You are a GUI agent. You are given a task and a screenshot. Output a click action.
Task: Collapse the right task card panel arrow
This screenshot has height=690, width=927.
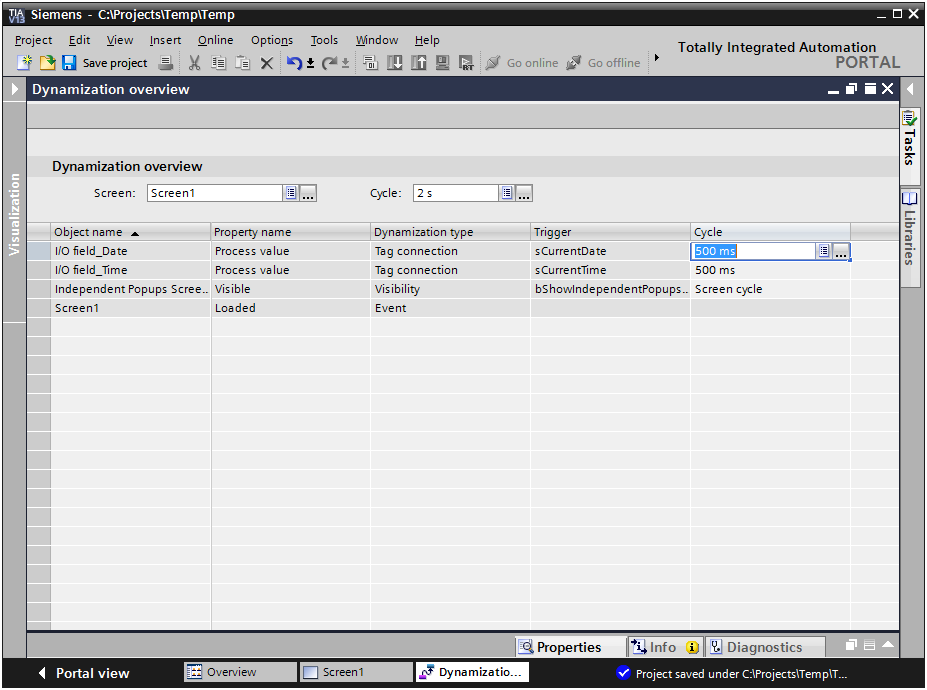[910, 89]
